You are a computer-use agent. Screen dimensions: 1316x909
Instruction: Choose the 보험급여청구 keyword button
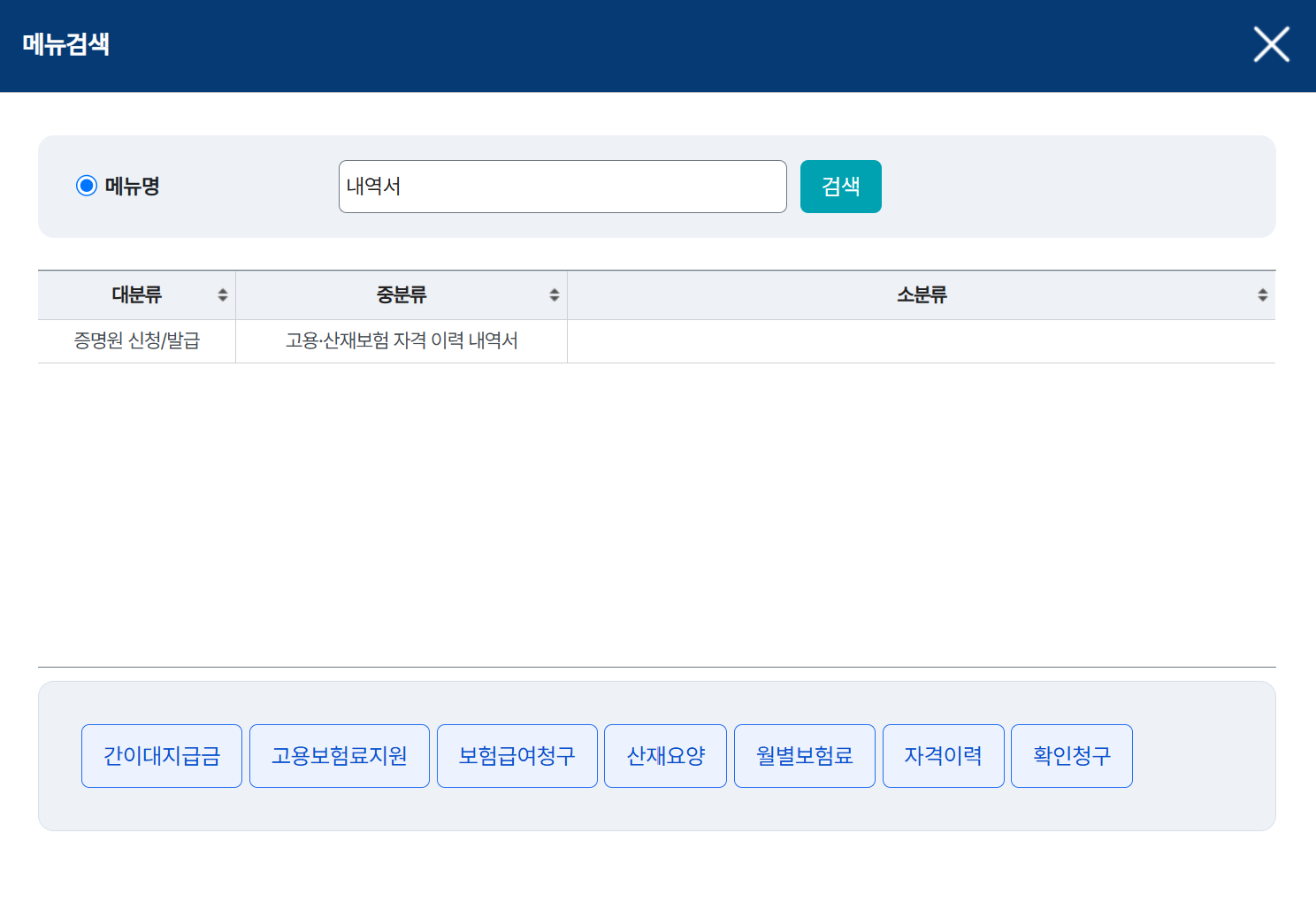(517, 756)
